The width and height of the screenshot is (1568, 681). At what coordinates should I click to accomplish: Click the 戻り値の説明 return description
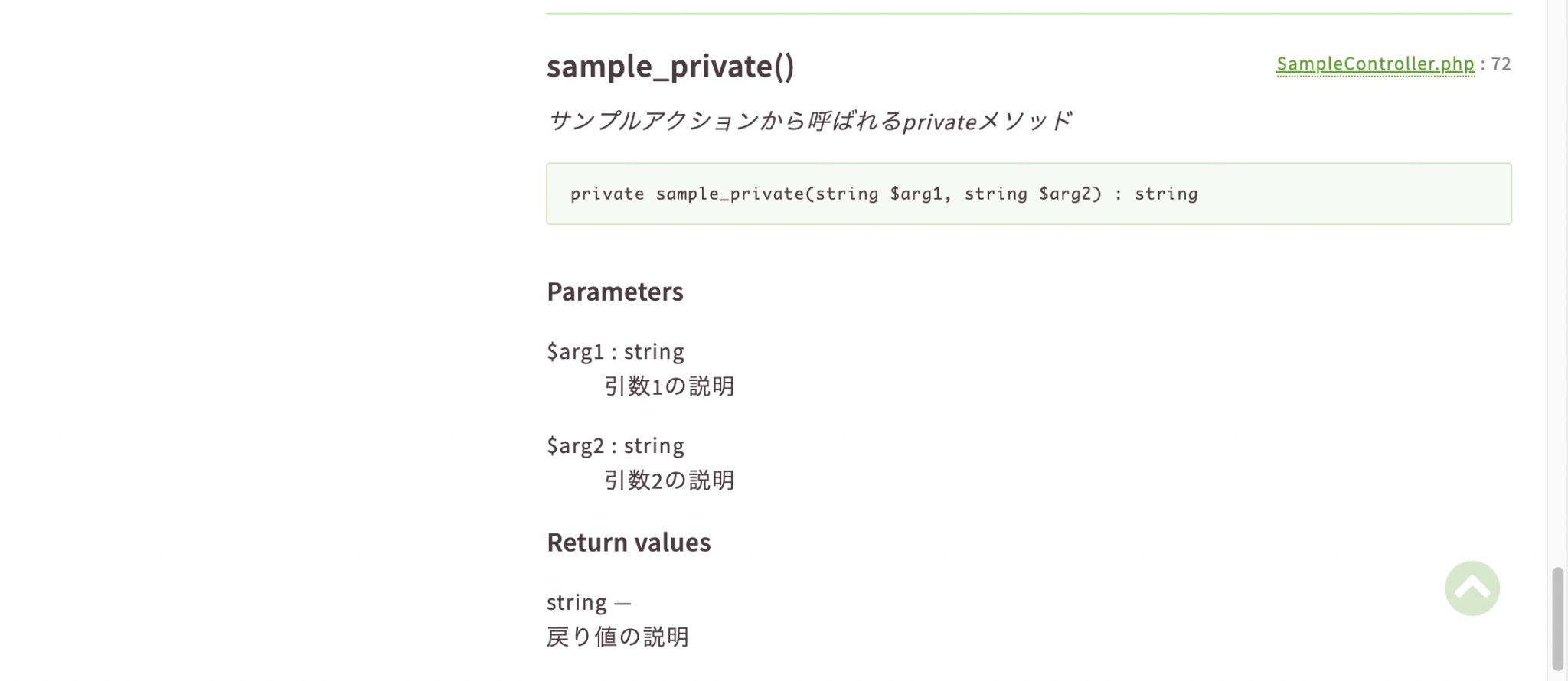[x=617, y=637]
